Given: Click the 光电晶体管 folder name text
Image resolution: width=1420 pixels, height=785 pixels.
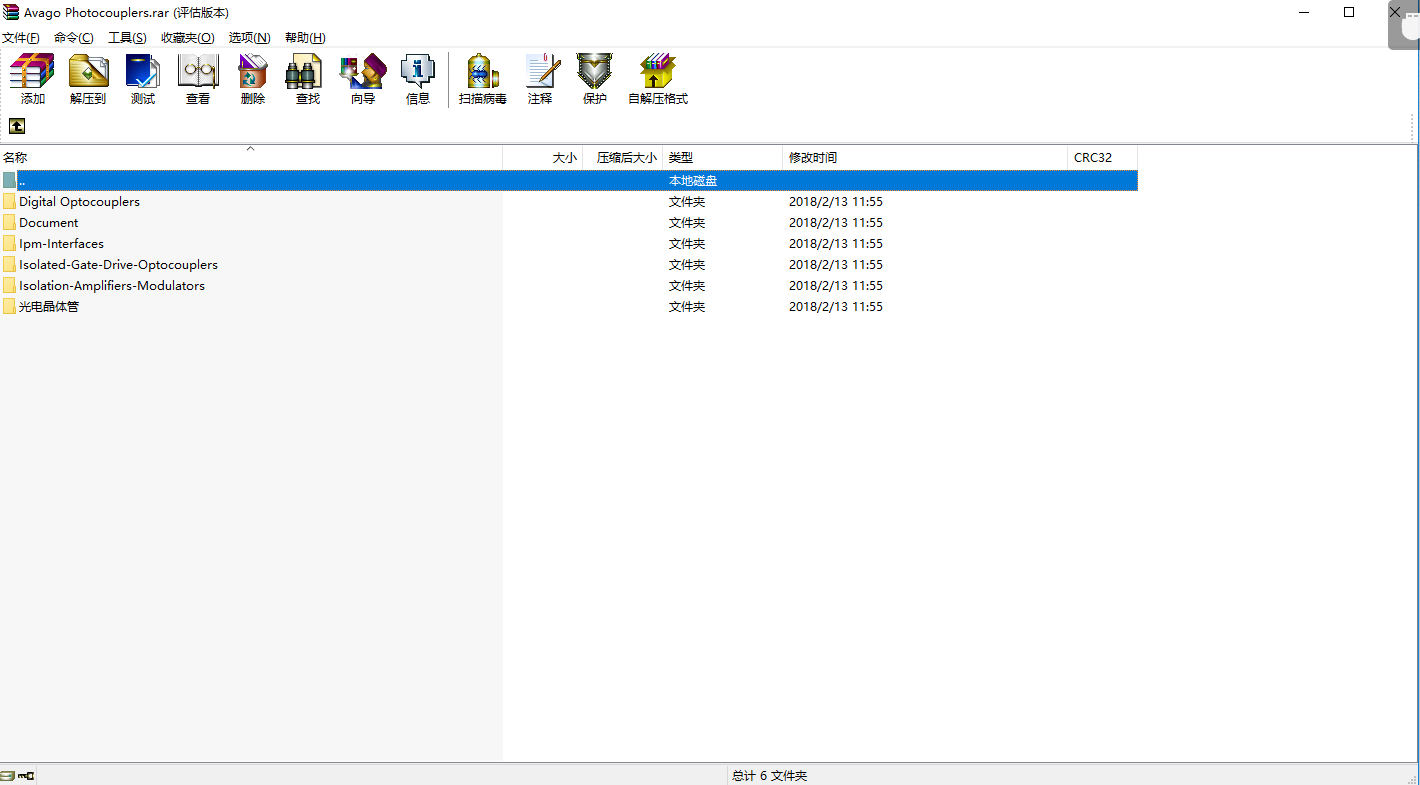Looking at the screenshot, I should pyautogui.click(x=49, y=306).
